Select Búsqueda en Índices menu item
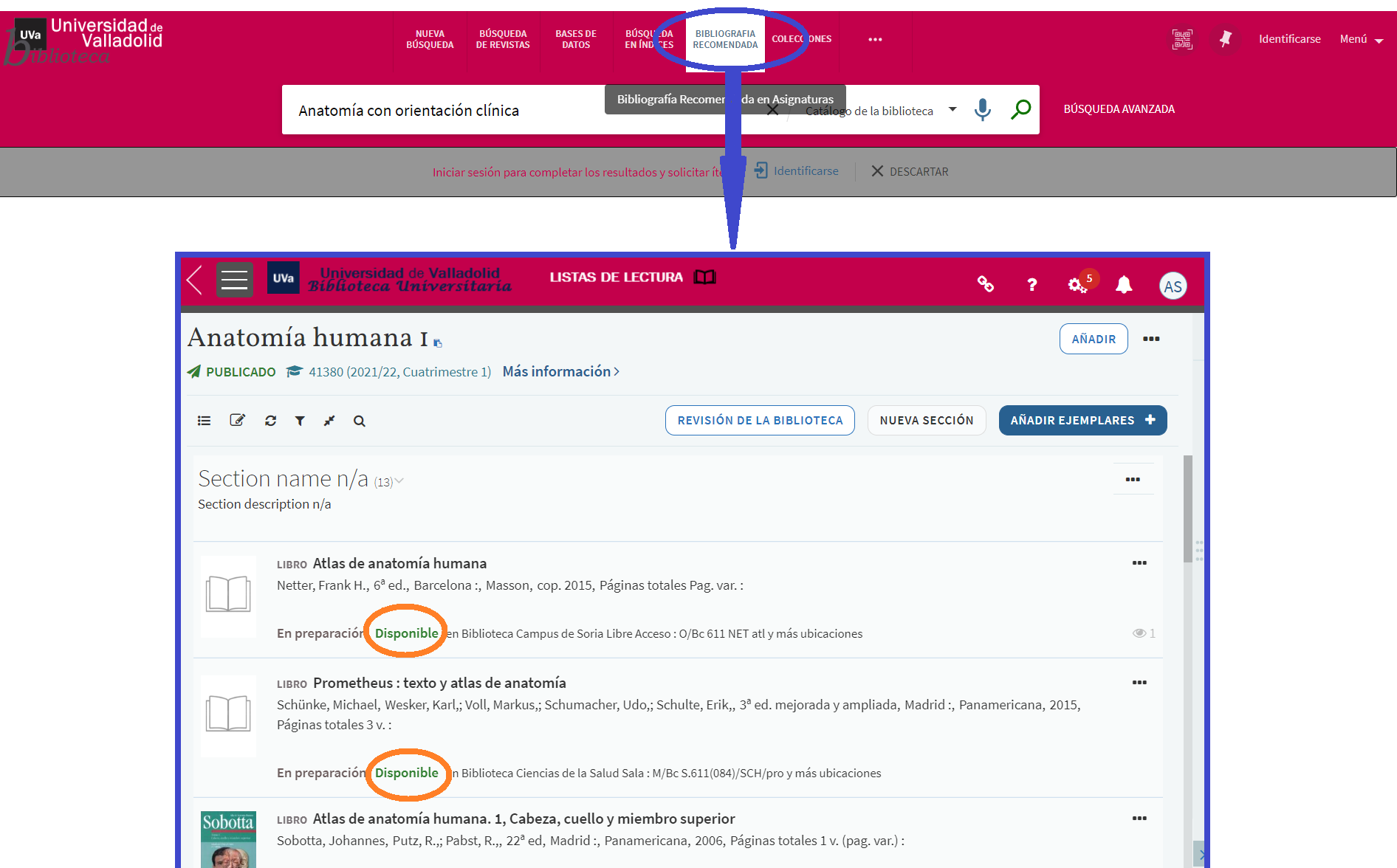Image resolution: width=1397 pixels, height=868 pixels. [649, 39]
